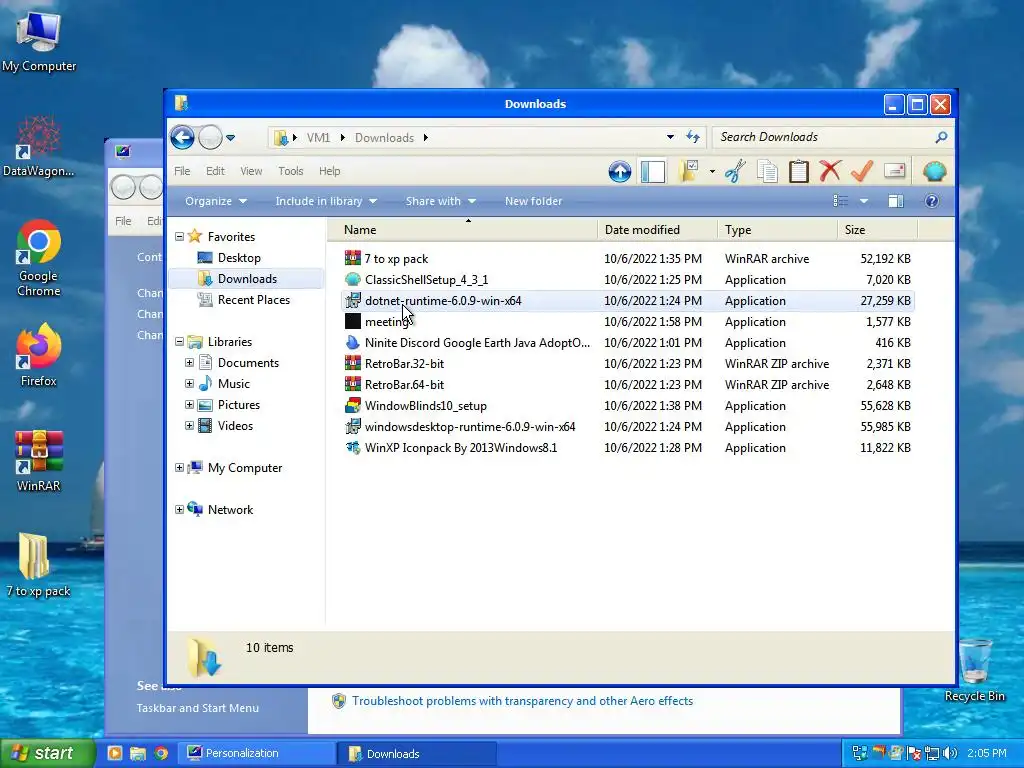Open the File menu
1024x768 pixels.
click(x=182, y=171)
